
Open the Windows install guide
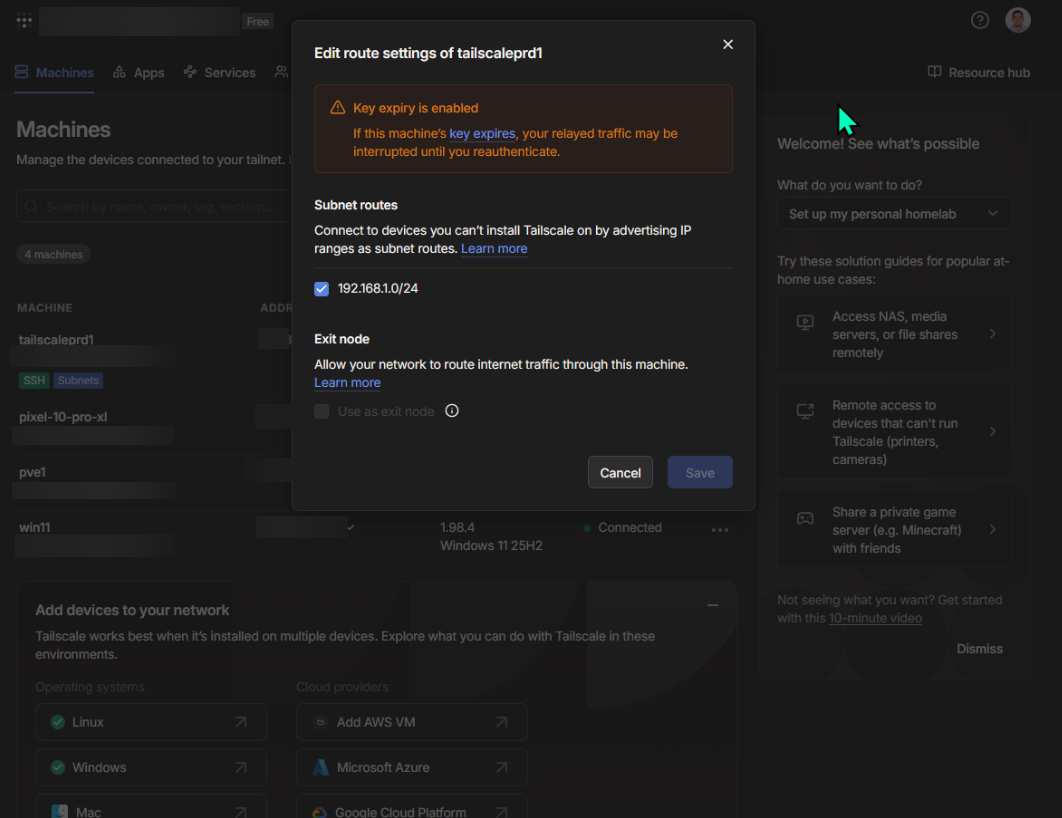pyautogui.click(x=151, y=768)
